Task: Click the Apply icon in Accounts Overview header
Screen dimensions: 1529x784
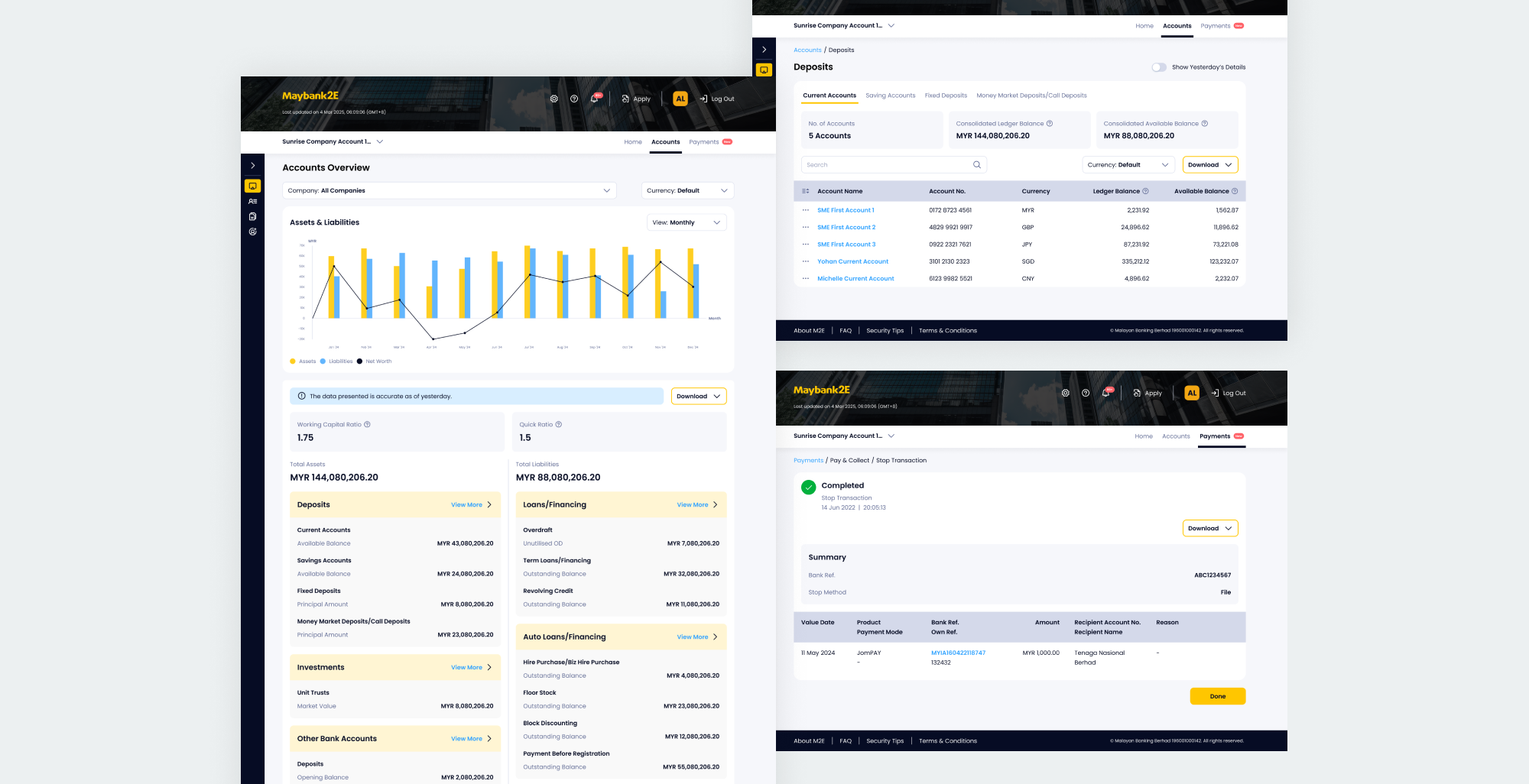Action: point(625,99)
